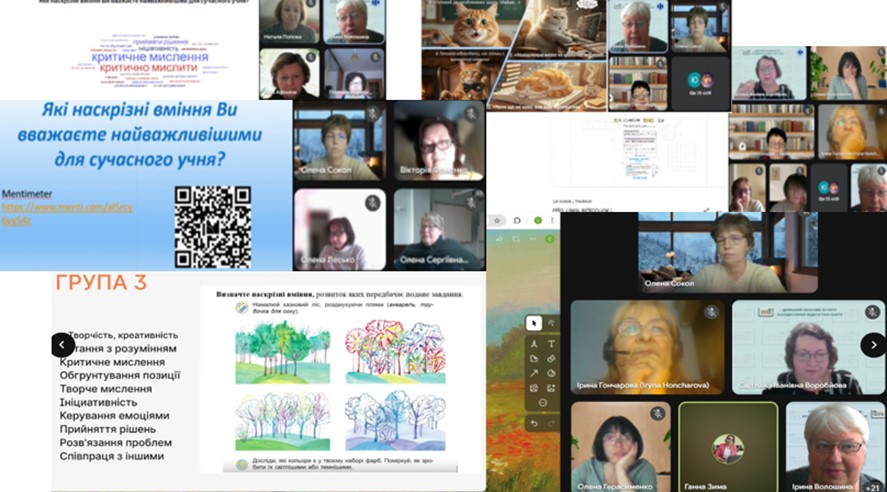Select the arrow connector tool in whiteboard toolbar

click(x=535, y=373)
